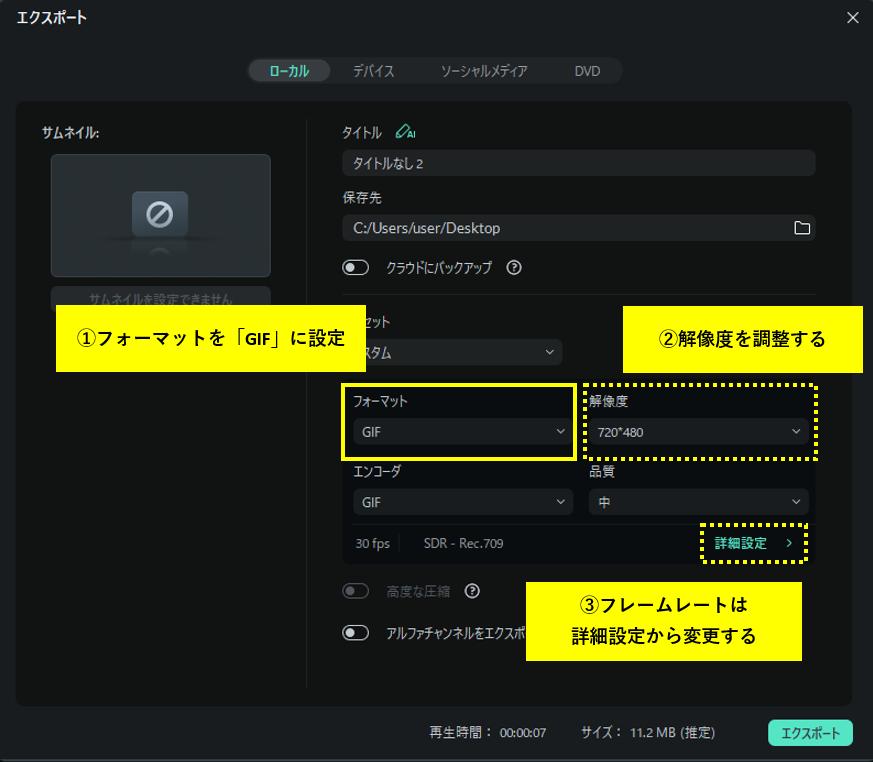Enable the 高度な圧縮 switch
This screenshot has height=762, width=873.
coord(357,591)
